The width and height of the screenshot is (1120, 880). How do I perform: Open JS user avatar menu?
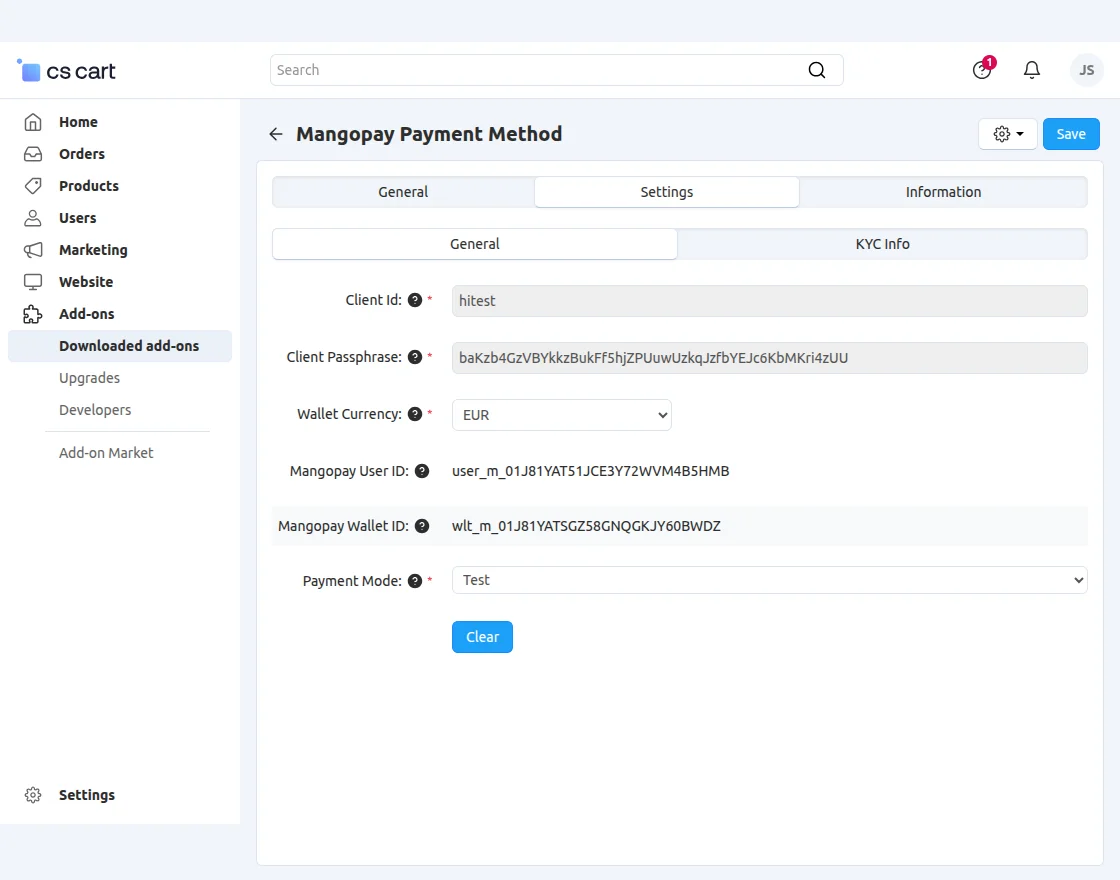(x=1086, y=70)
